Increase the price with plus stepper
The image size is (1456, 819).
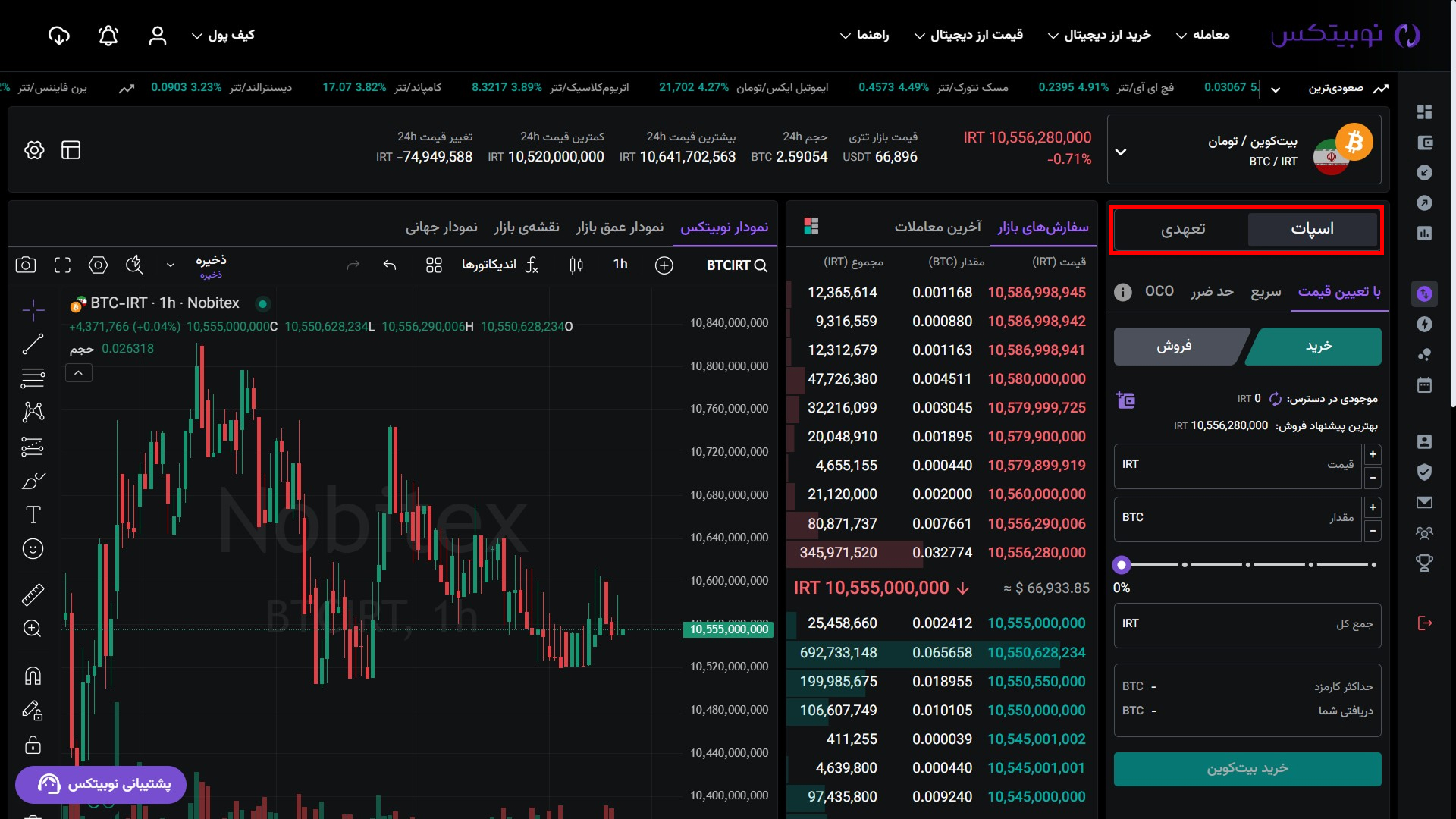[x=1373, y=454]
